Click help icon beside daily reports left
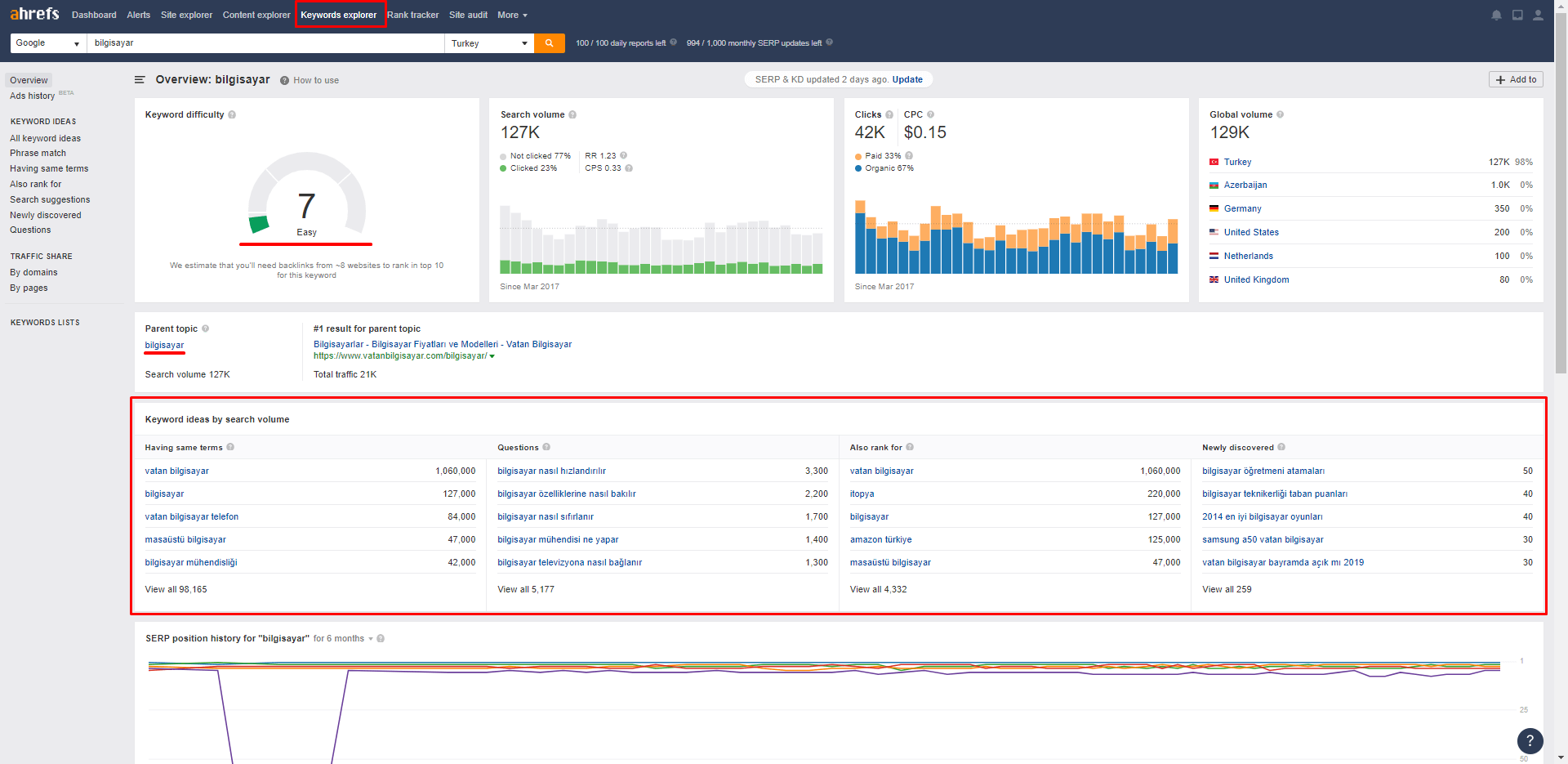Image resolution: width=1568 pixels, height=764 pixels. [x=673, y=42]
